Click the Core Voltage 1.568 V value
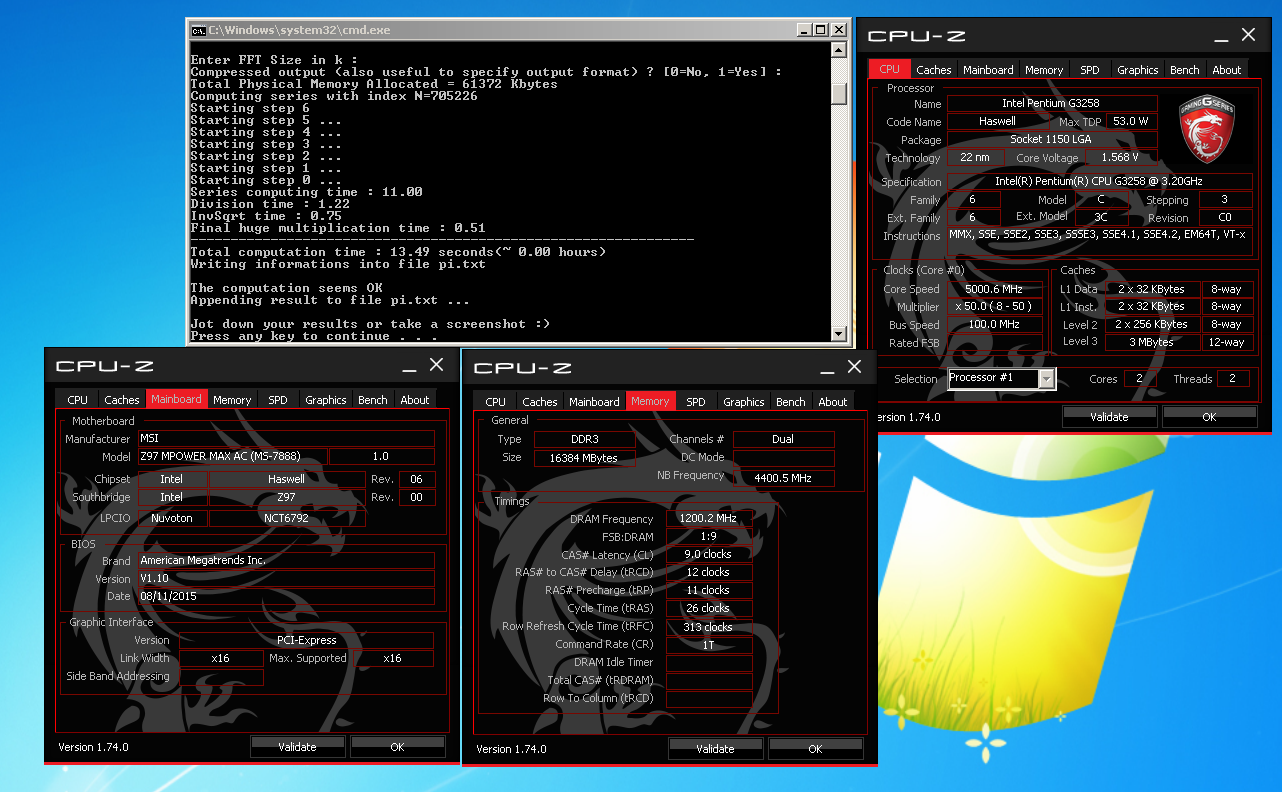This screenshot has width=1282, height=792. pyautogui.click(x=1119, y=158)
